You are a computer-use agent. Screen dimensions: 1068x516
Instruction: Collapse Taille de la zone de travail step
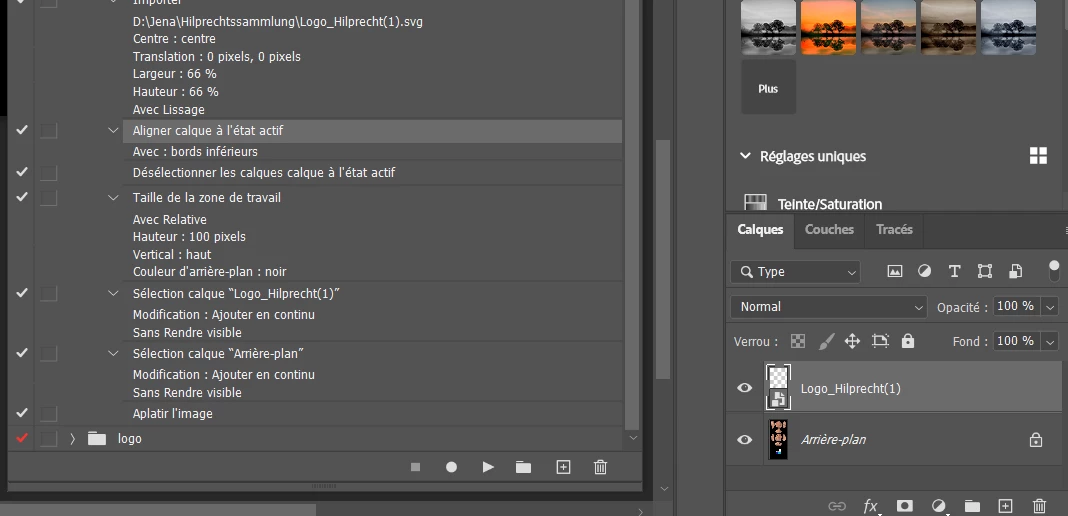113,197
